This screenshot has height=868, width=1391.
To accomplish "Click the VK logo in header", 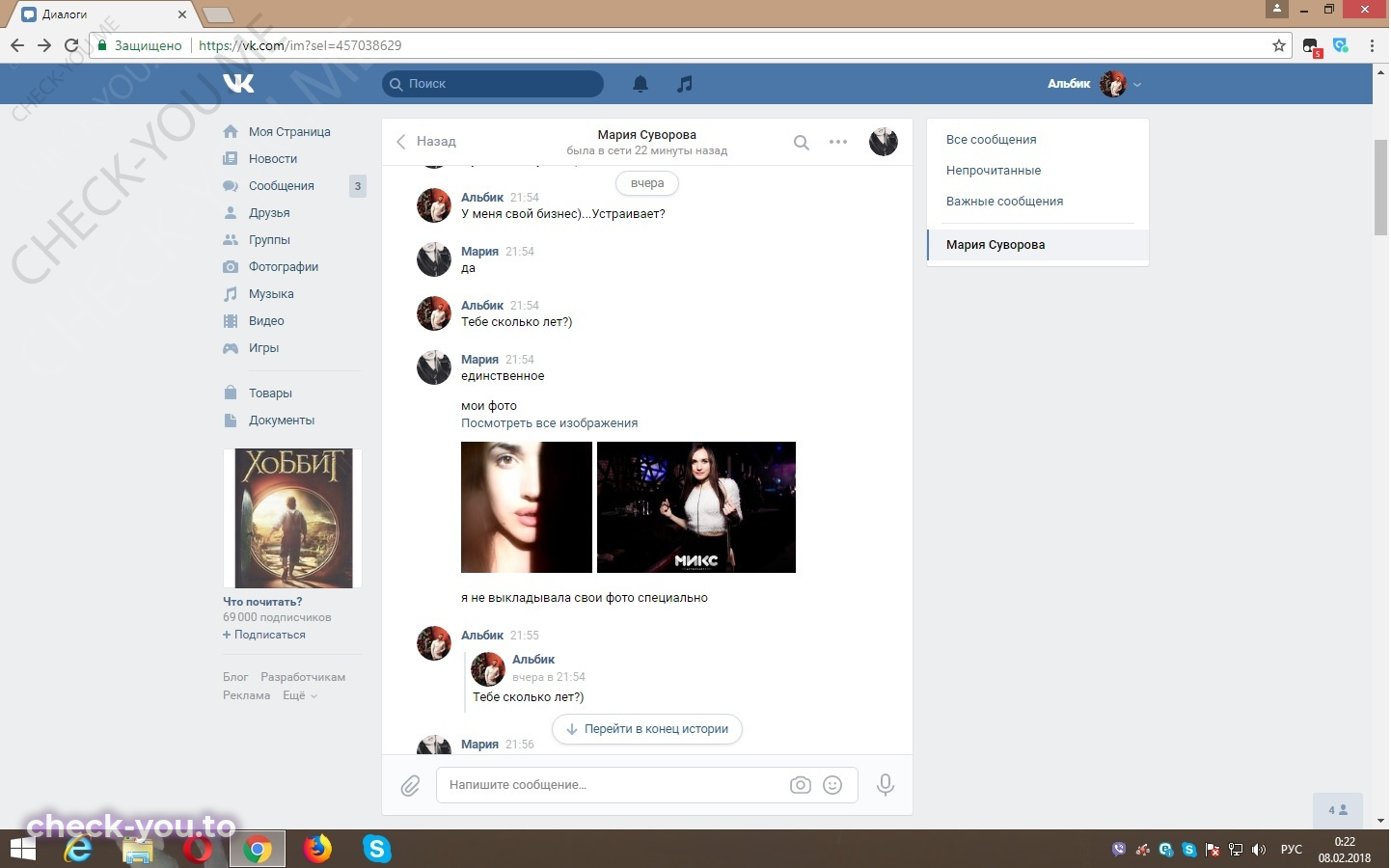I will [x=238, y=84].
